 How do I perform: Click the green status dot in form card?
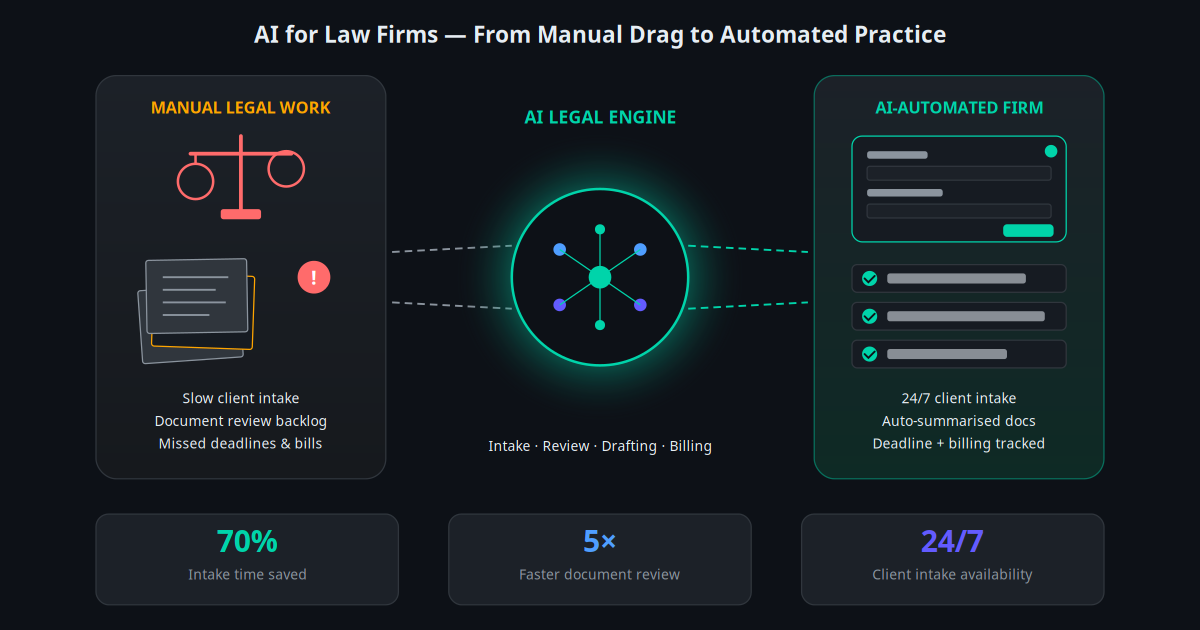(x=1050, y=151)
